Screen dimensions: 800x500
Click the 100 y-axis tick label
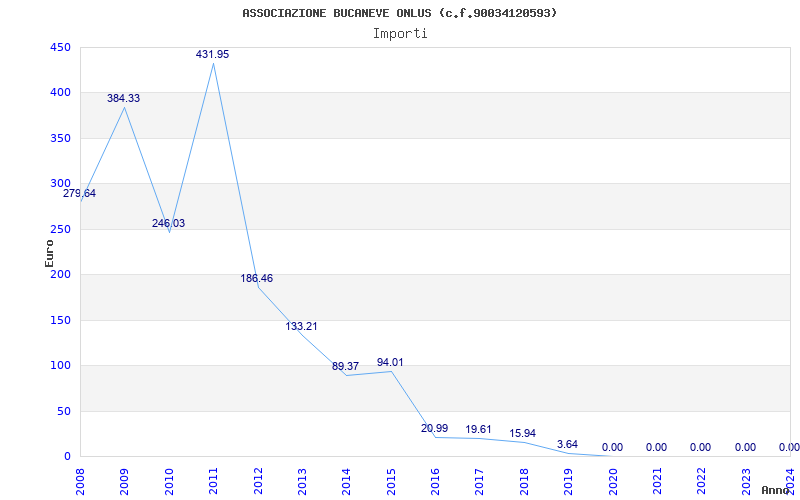[60, 366]
